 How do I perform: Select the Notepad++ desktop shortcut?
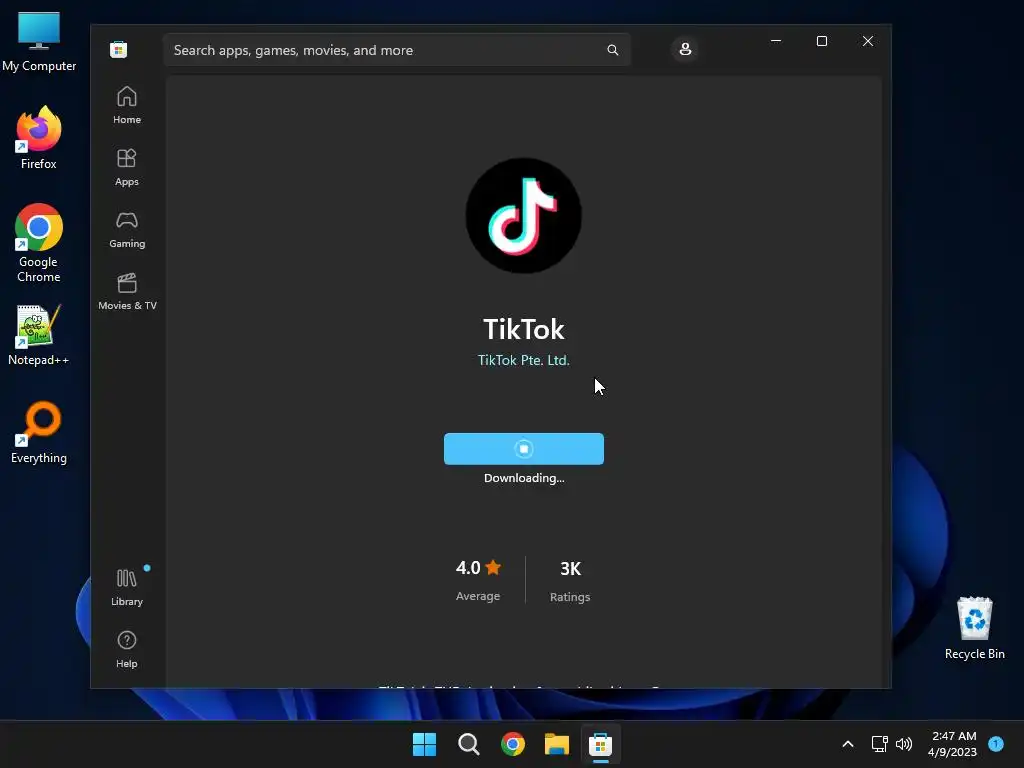[39, 335]
